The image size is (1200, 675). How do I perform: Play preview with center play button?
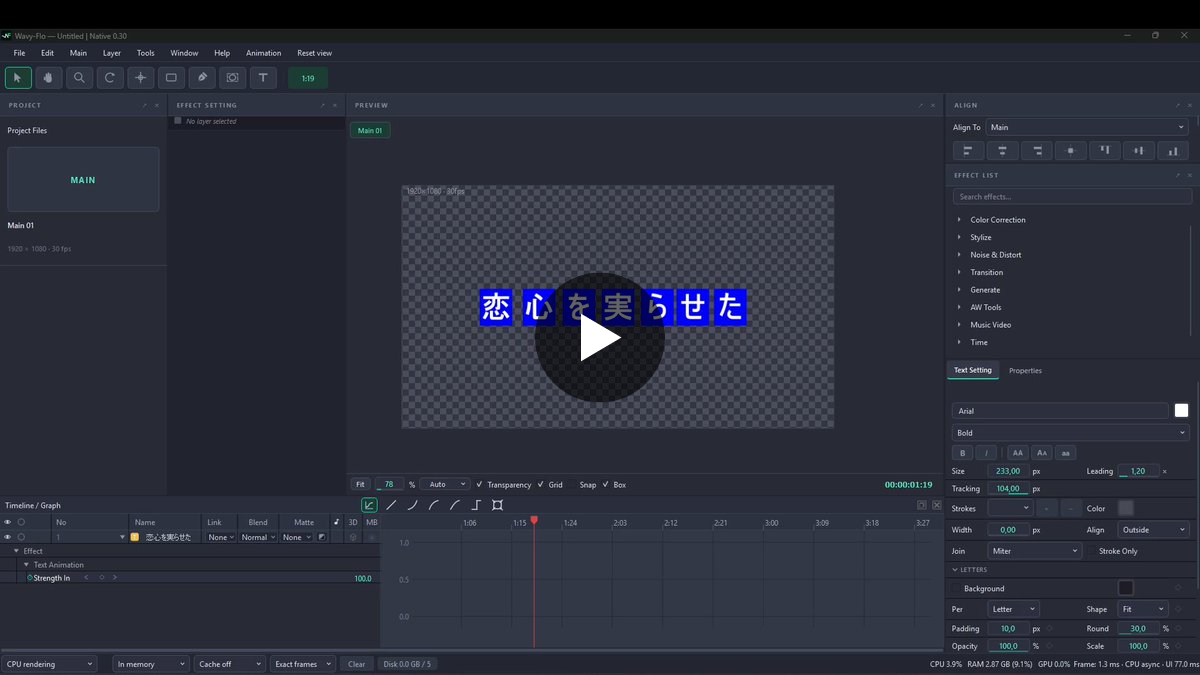click(x=599, y=337)
